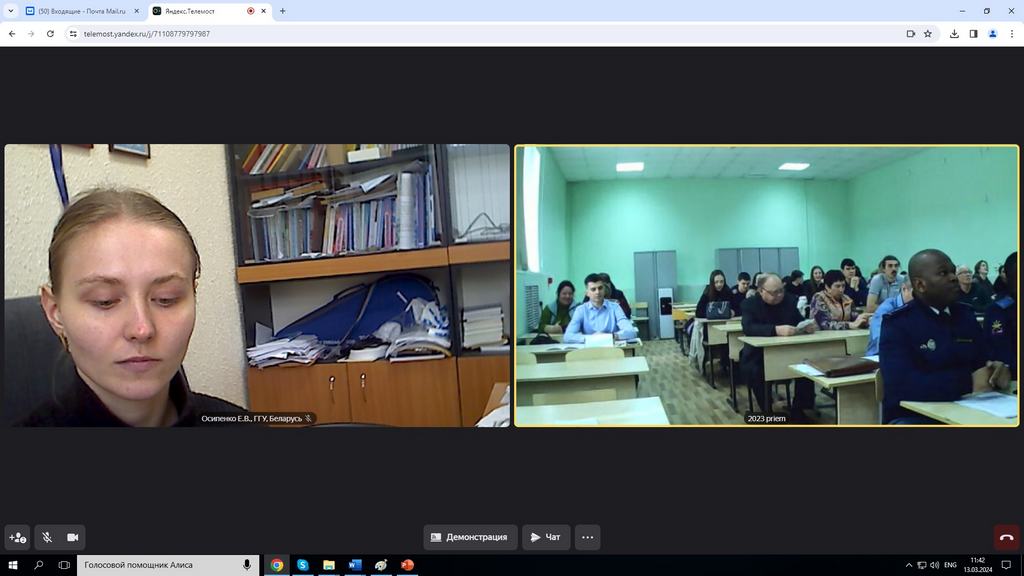Screen dimensions: 1024x576
Task: Open PowerPoint from the taskbar
Action: tap(407, 565)
